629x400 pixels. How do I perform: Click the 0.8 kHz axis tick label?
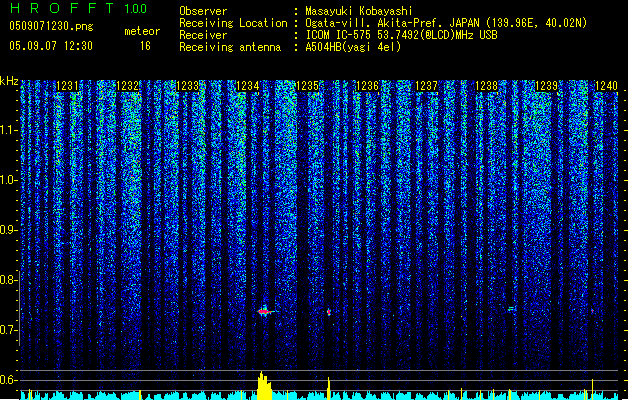pyautogui.click(x=8, y=280)
